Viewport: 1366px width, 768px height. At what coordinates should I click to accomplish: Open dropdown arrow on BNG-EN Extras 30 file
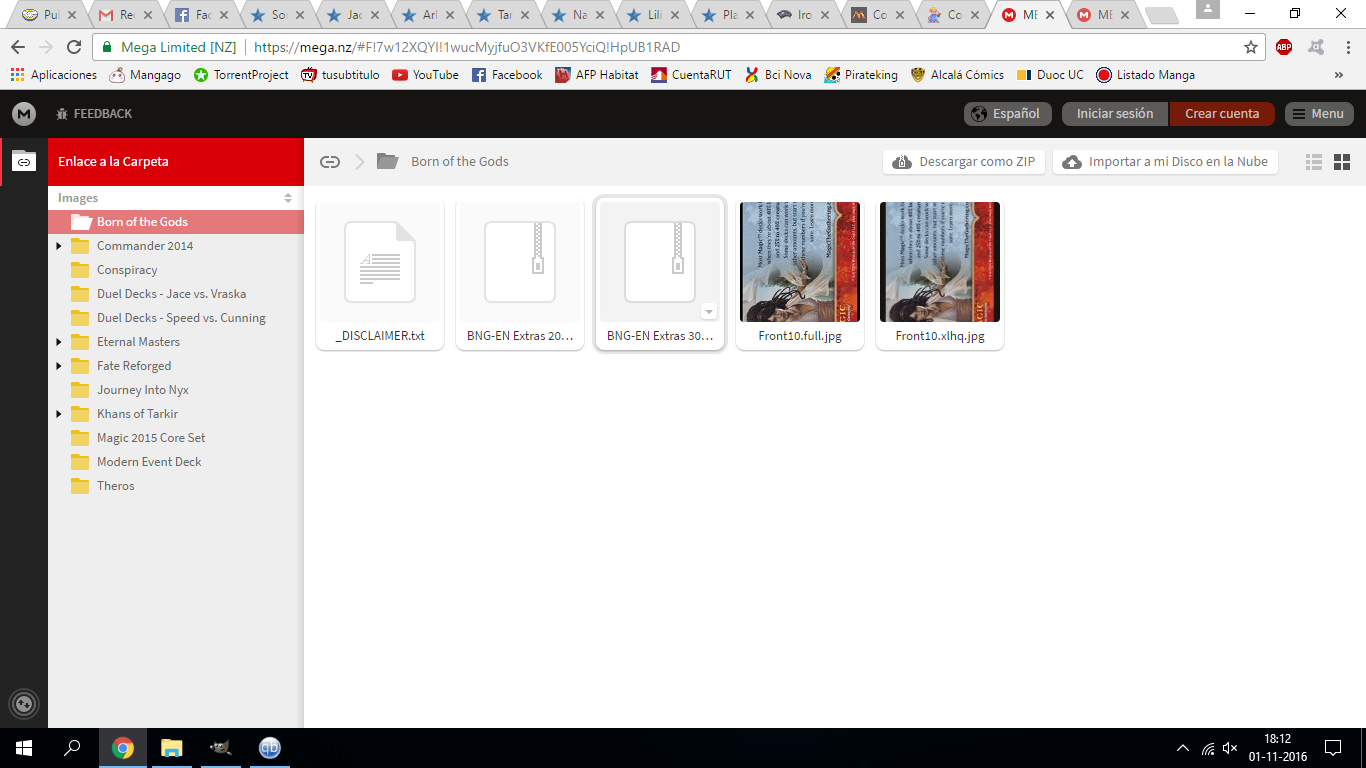709,311
